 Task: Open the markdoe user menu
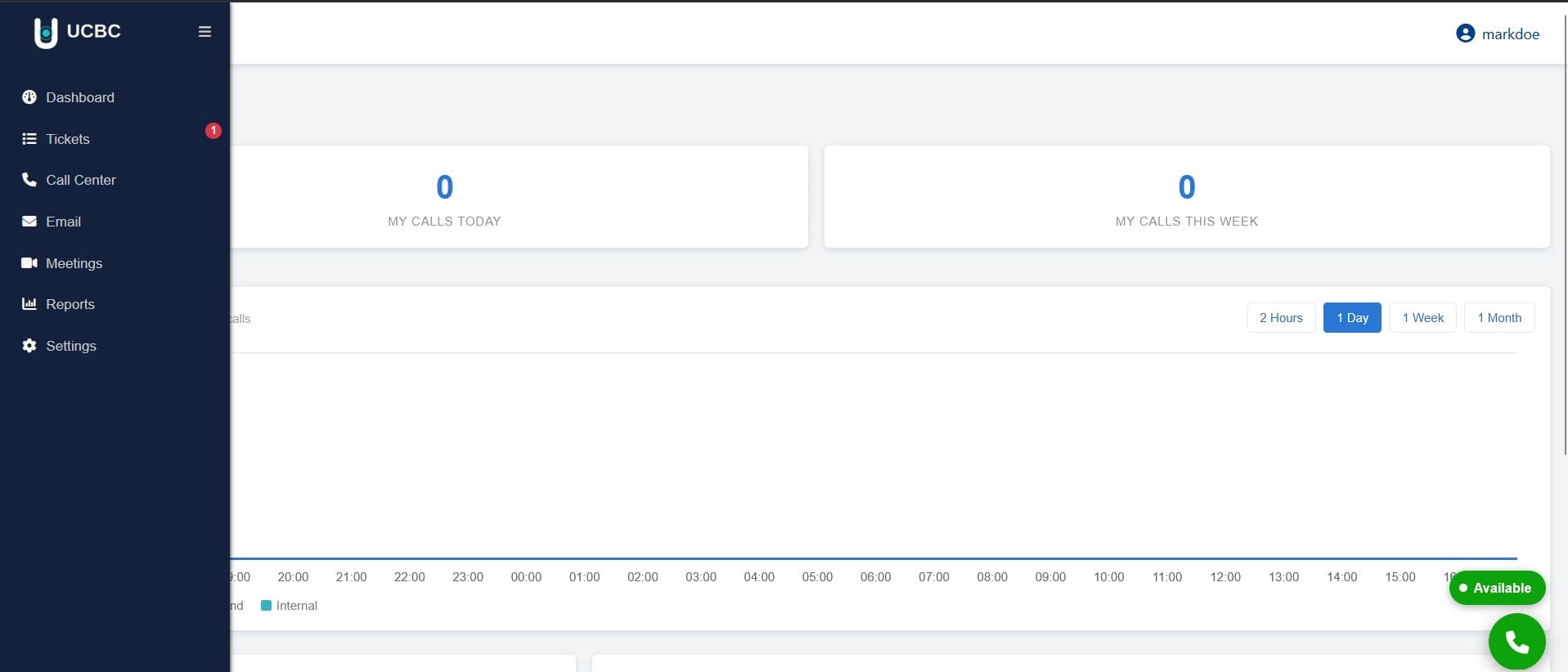tap(1498, 34)
